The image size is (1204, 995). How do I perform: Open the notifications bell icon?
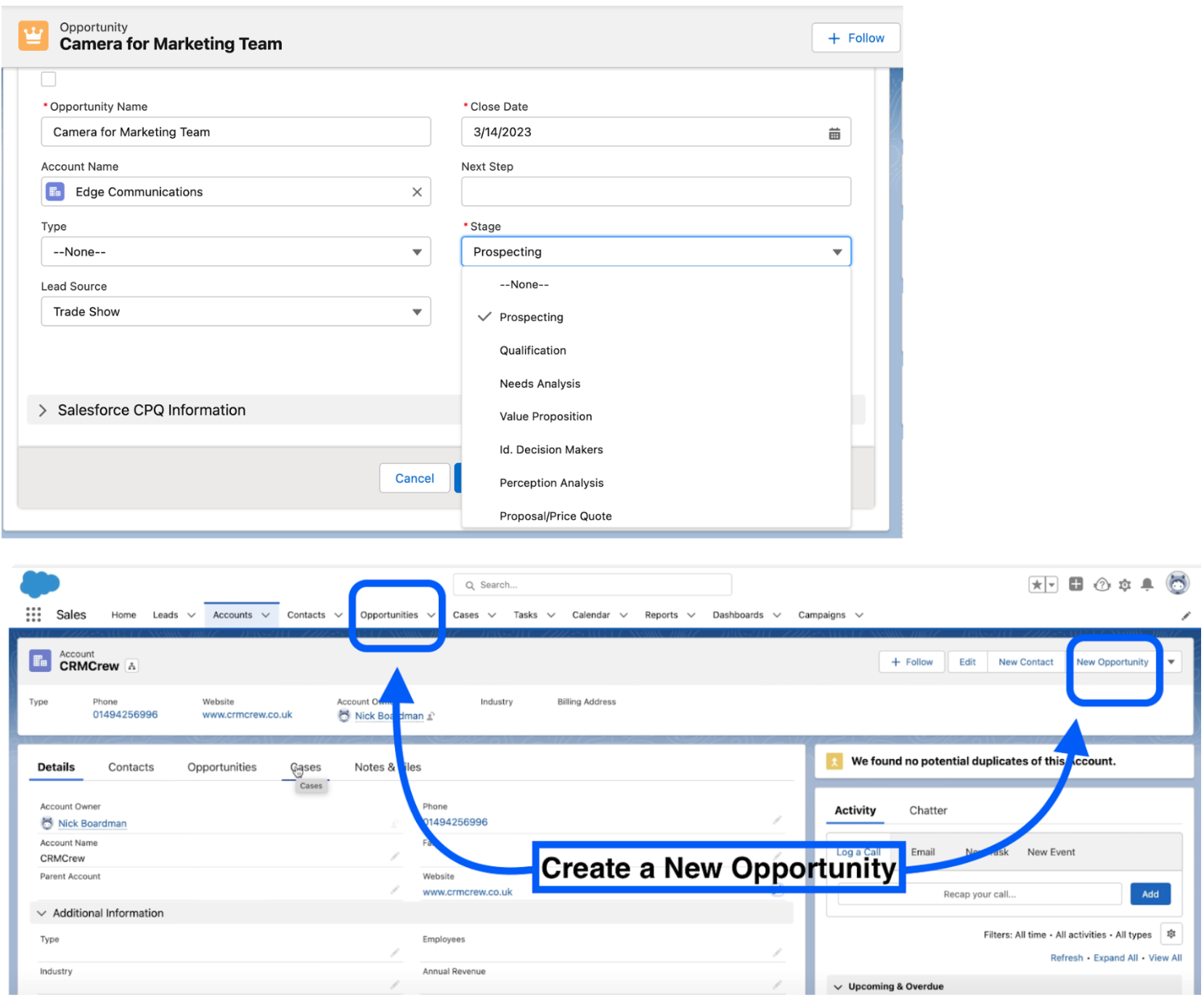pyautogui.click(x=1148, y=585)
